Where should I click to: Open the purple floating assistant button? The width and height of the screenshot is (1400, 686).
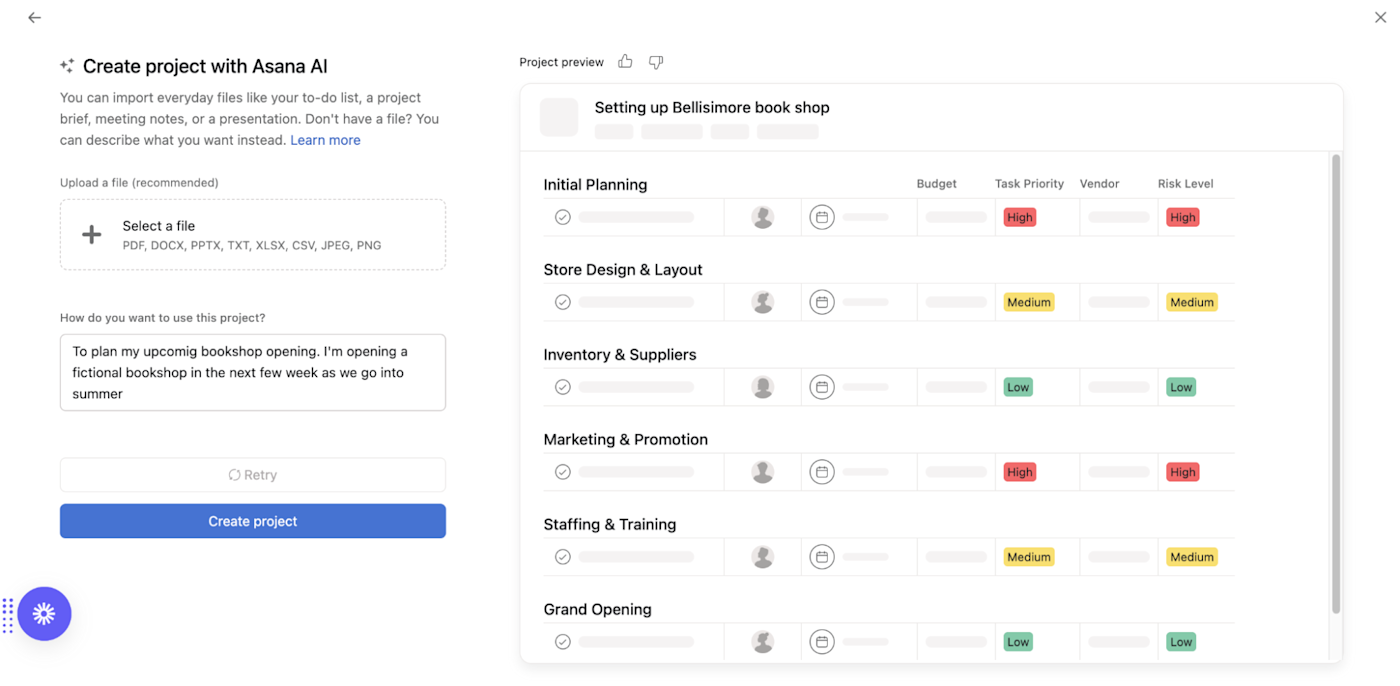coord(44,614)
